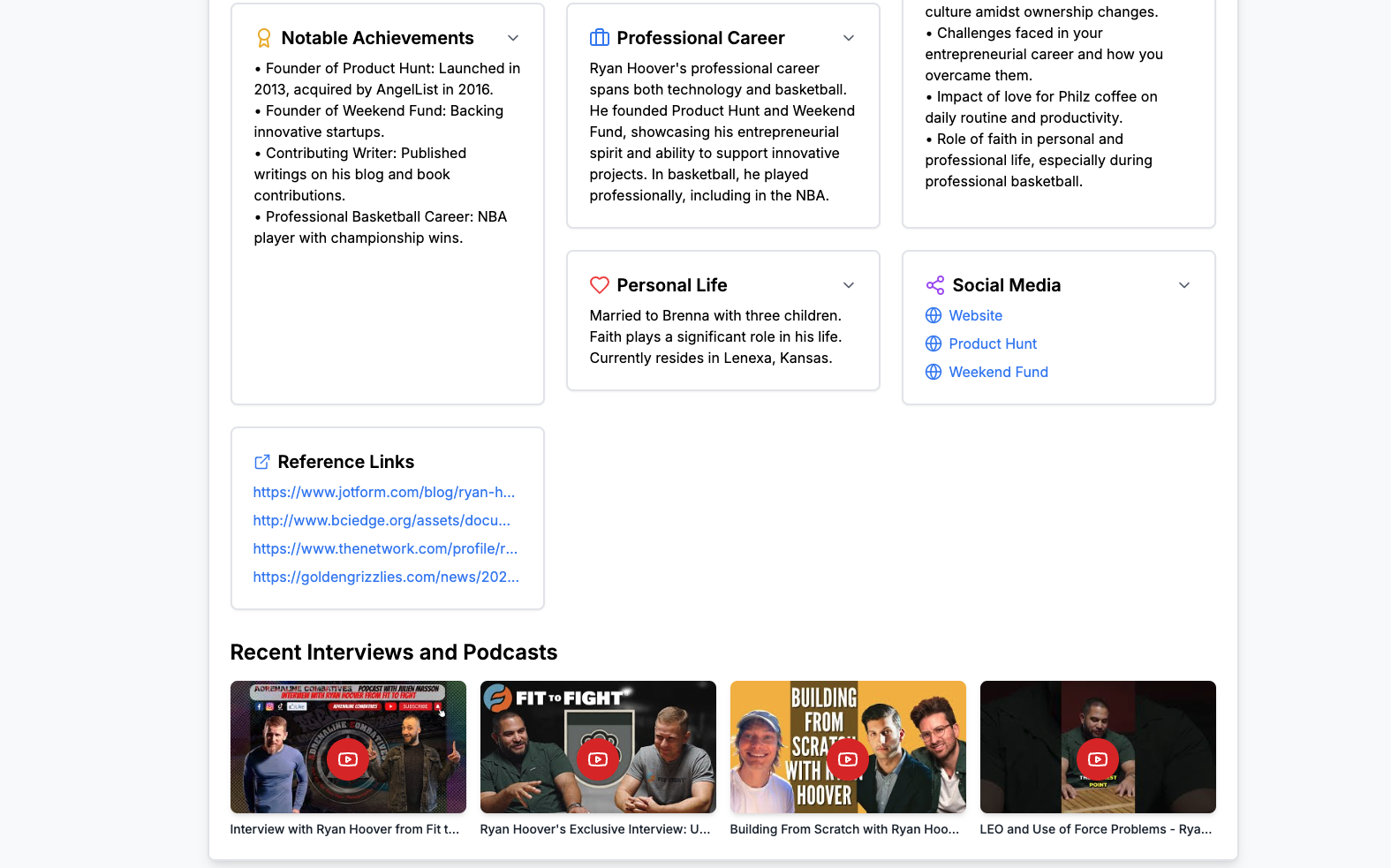
Task: Collapse the Personal Life card
Action: [x=849, y=285]
